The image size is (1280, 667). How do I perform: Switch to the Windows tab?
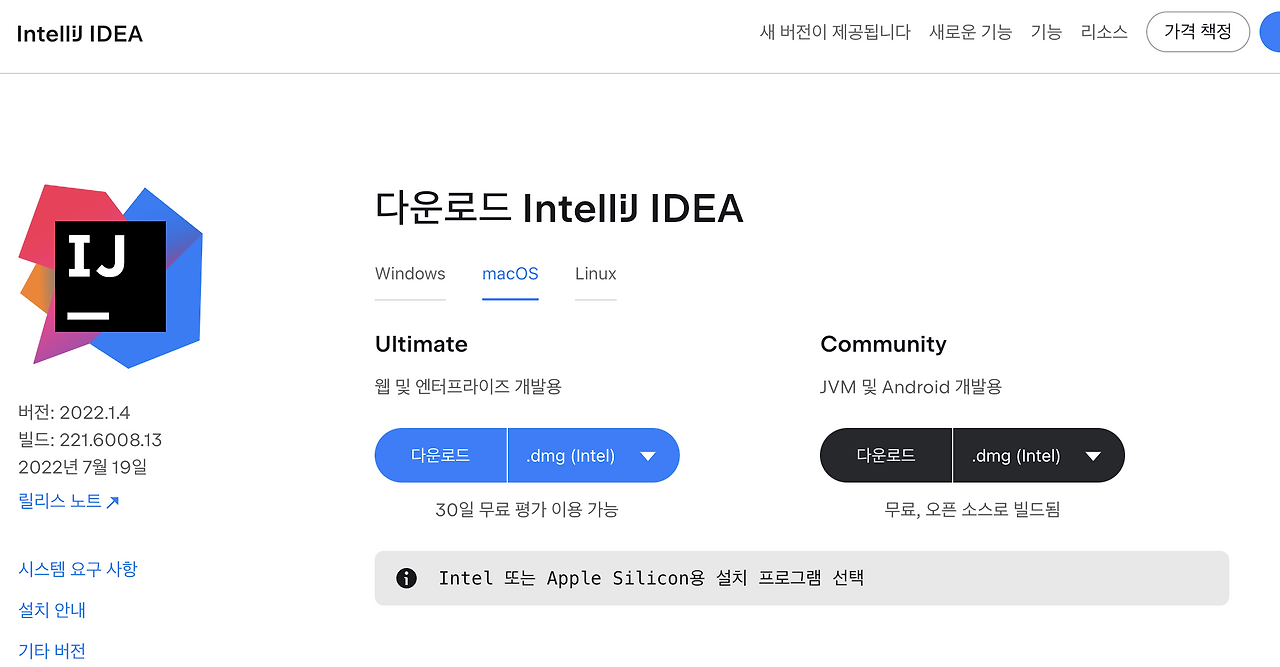pos(410,273)
